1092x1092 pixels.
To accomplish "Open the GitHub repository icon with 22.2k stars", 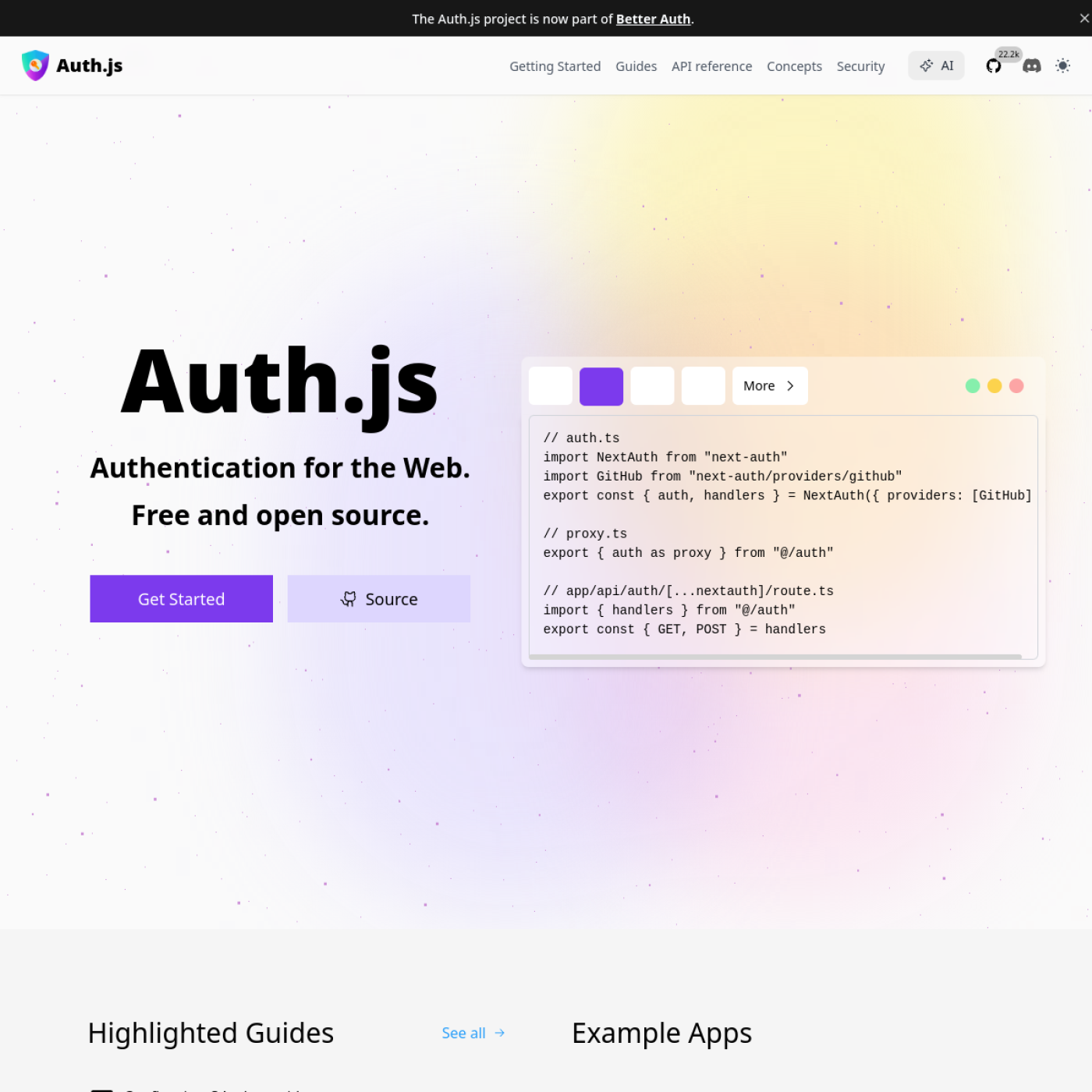I will tap(993, 66).
